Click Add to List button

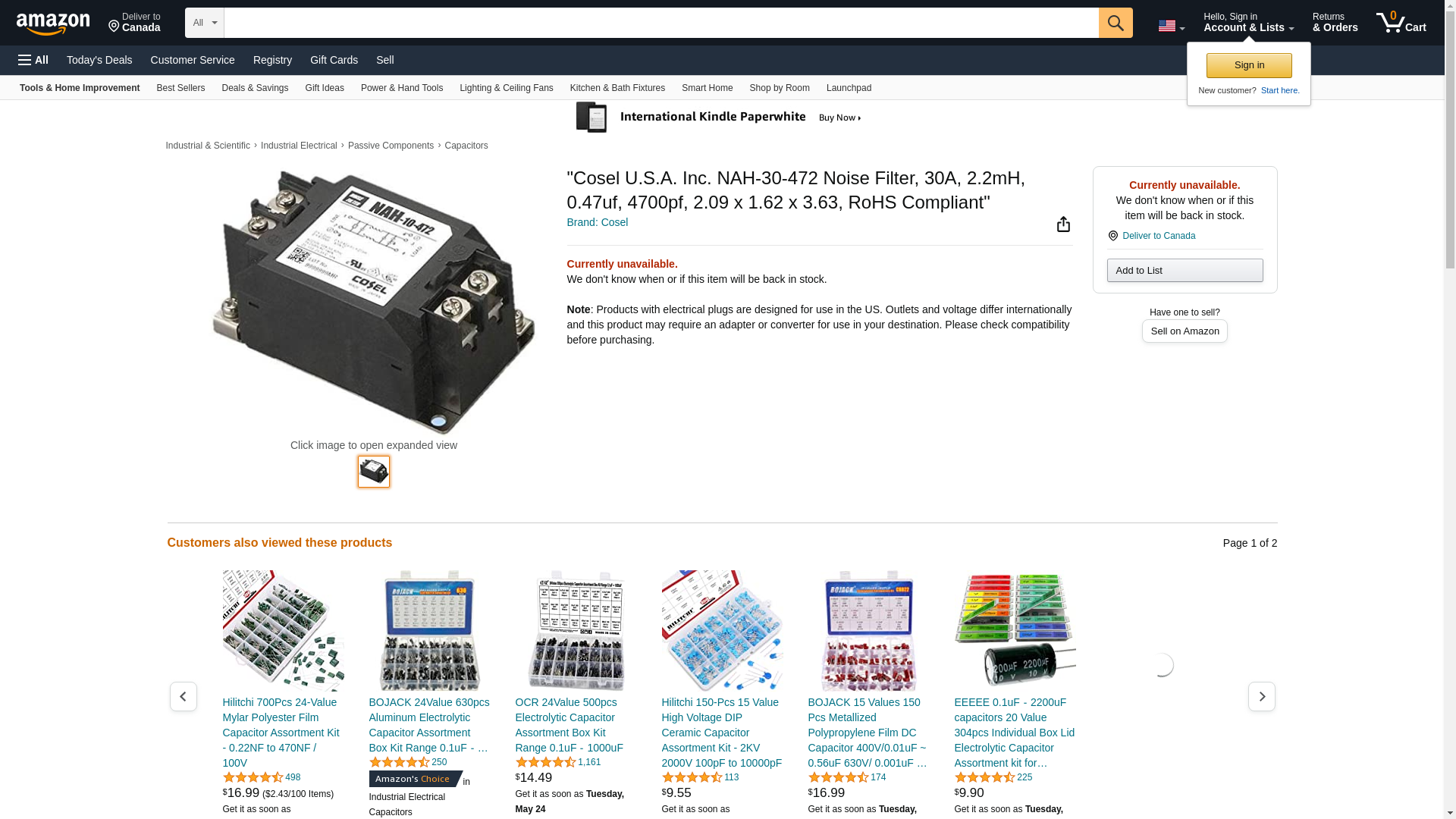[x=1185, y=271]
